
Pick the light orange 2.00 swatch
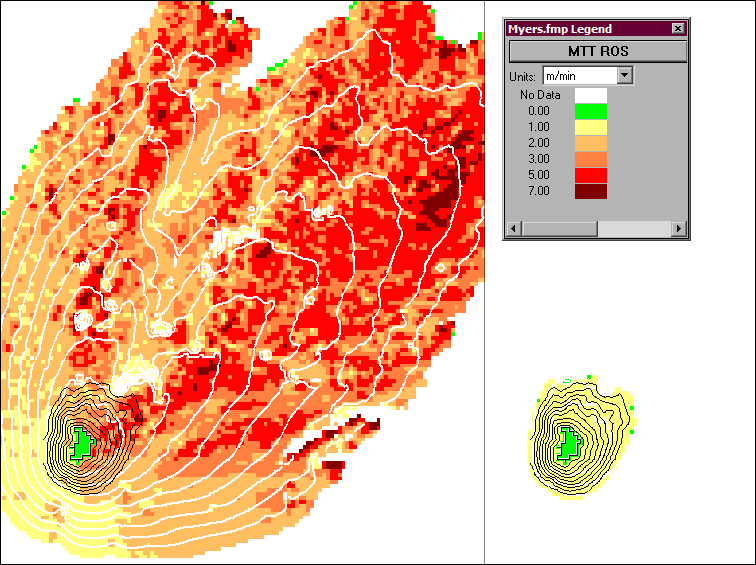(x=591, y=143)
